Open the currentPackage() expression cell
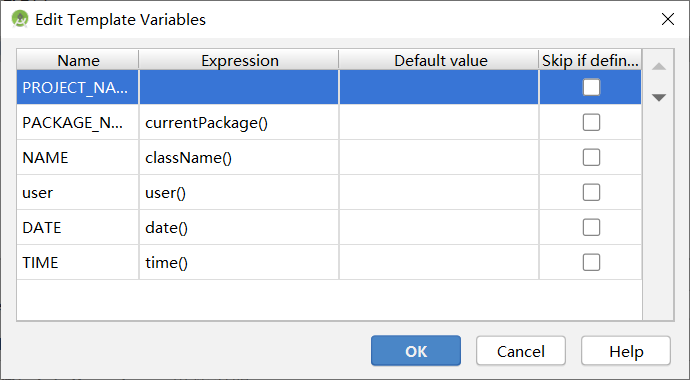Viewport: 690px width, 380px height. point(239,122)
